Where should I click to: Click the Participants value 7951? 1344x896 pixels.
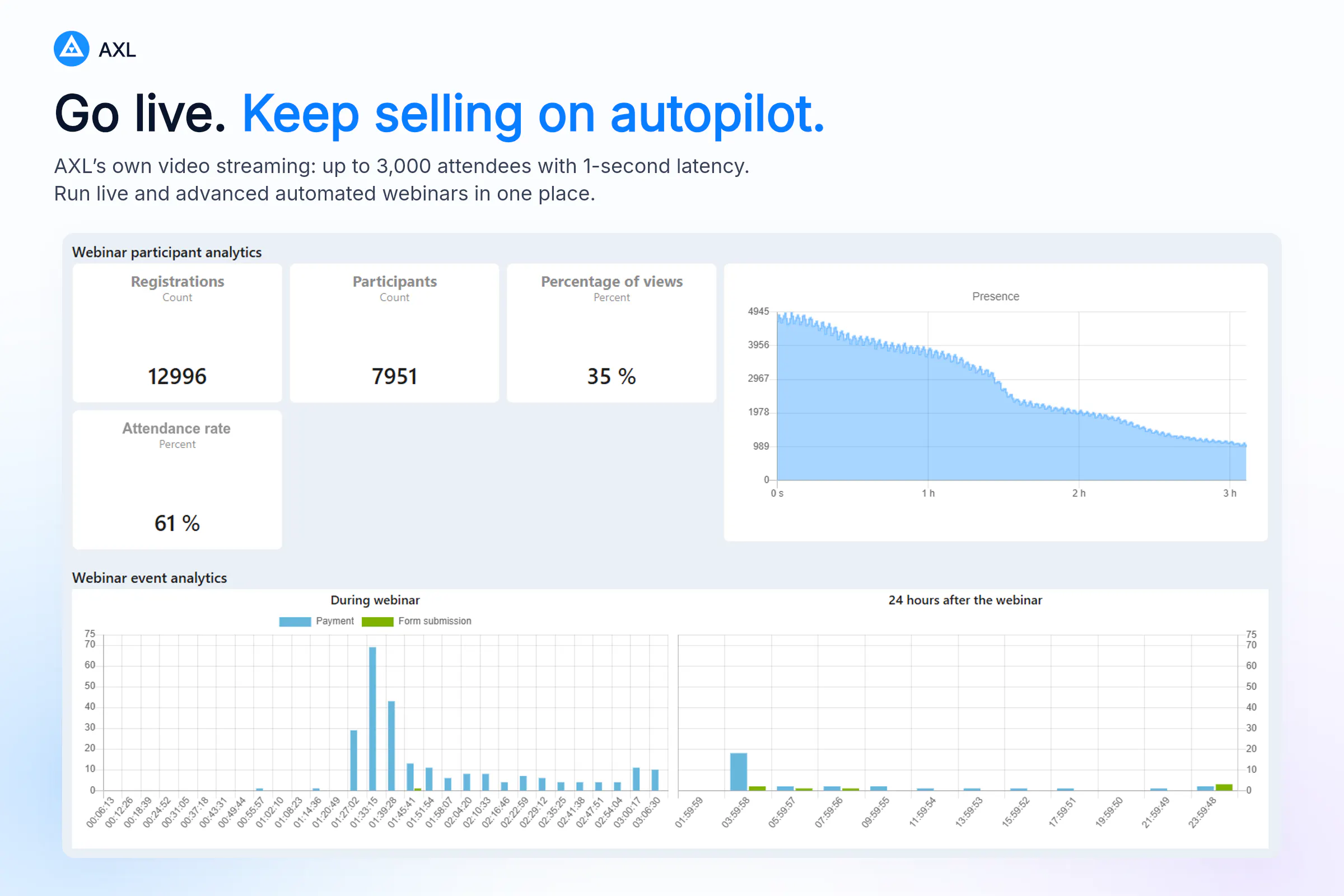pyautogui.click(x=394, y=376)
